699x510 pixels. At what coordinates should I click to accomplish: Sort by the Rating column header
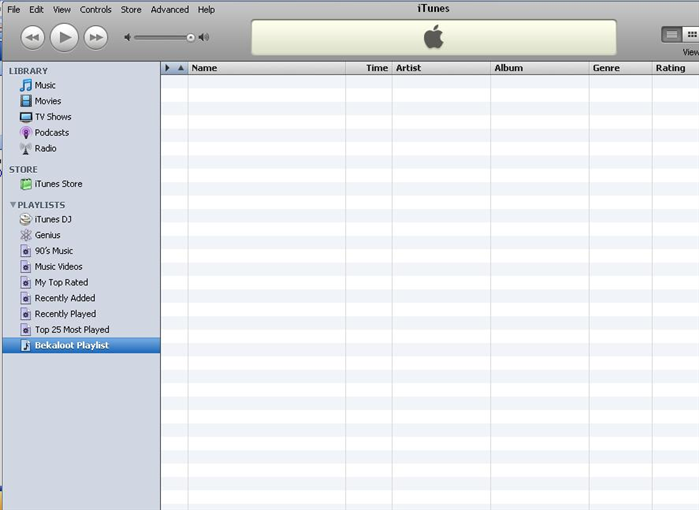676,68
